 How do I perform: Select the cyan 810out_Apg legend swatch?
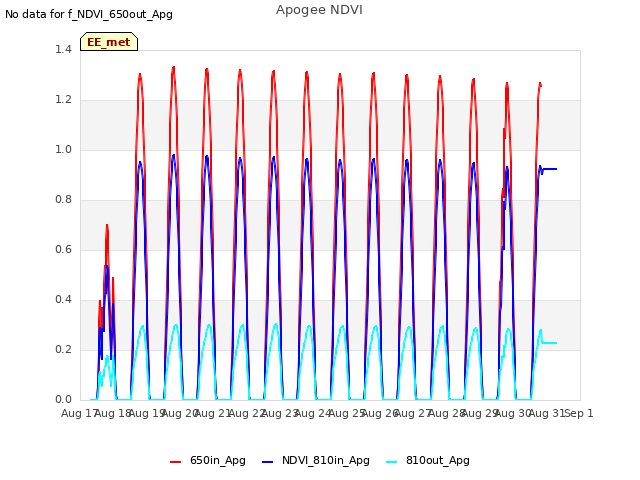(x=391, y=462)
